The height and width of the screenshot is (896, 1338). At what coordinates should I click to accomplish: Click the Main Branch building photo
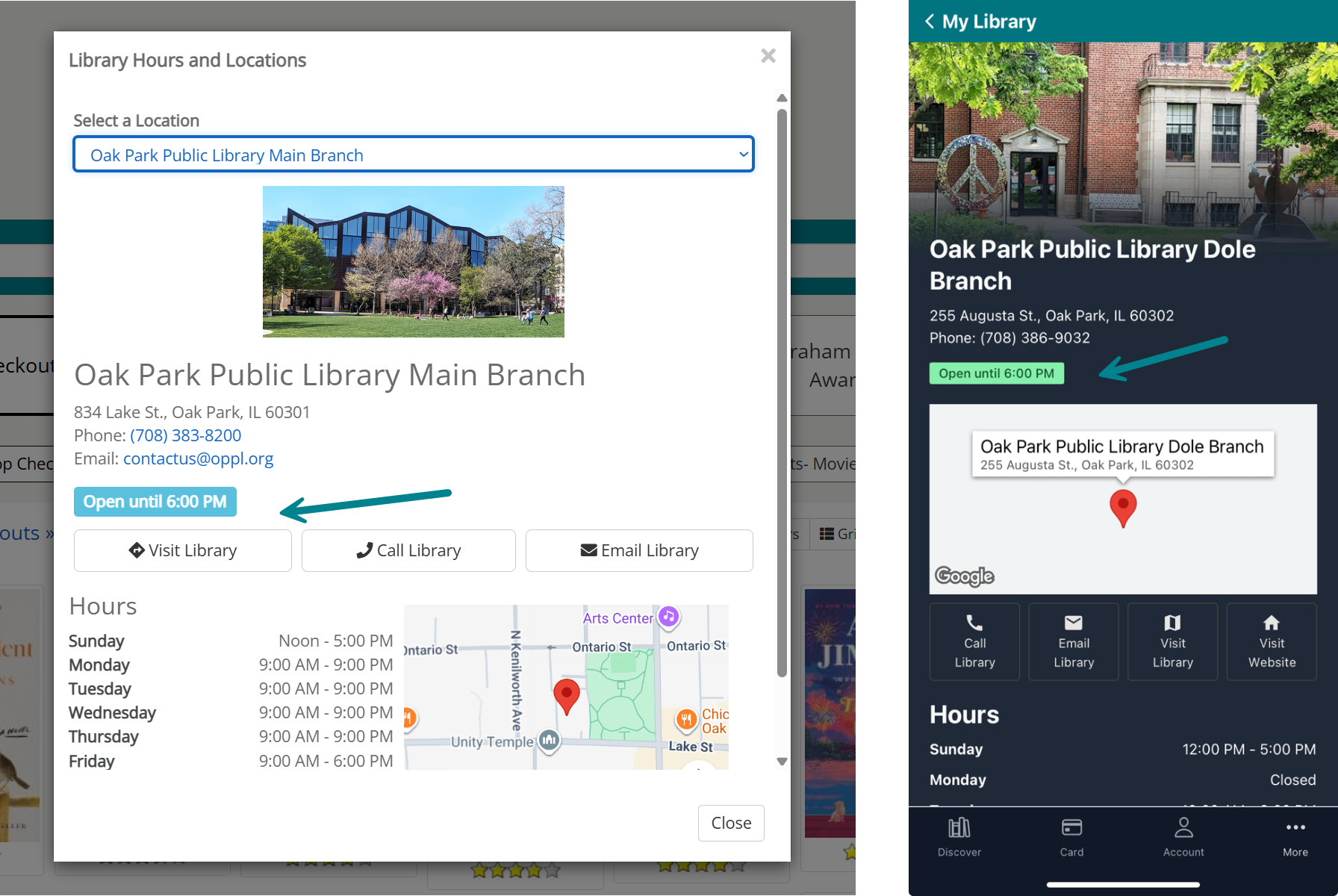(x=414, y=261)
